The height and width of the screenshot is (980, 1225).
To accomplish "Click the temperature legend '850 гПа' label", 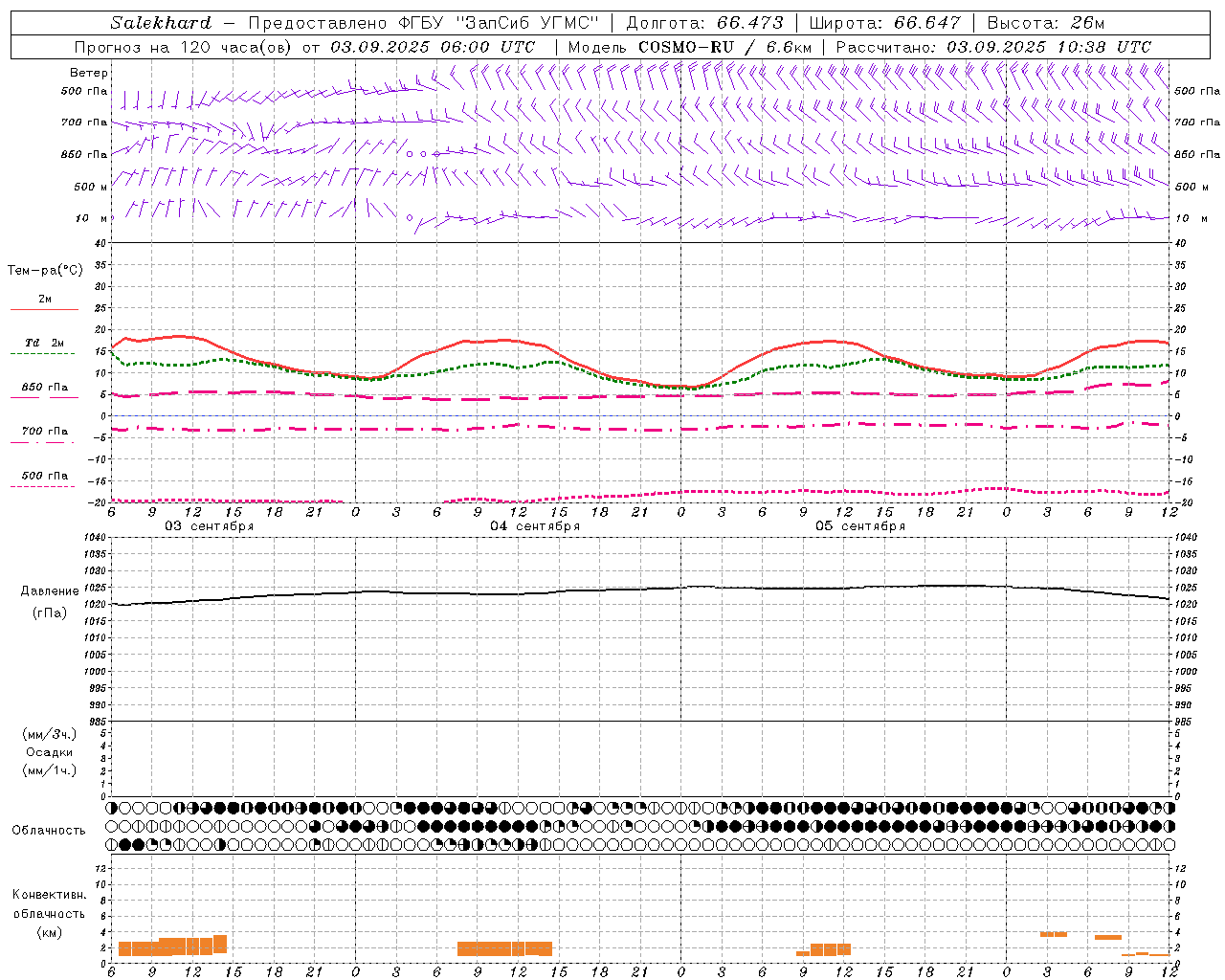I will point(45,388).
